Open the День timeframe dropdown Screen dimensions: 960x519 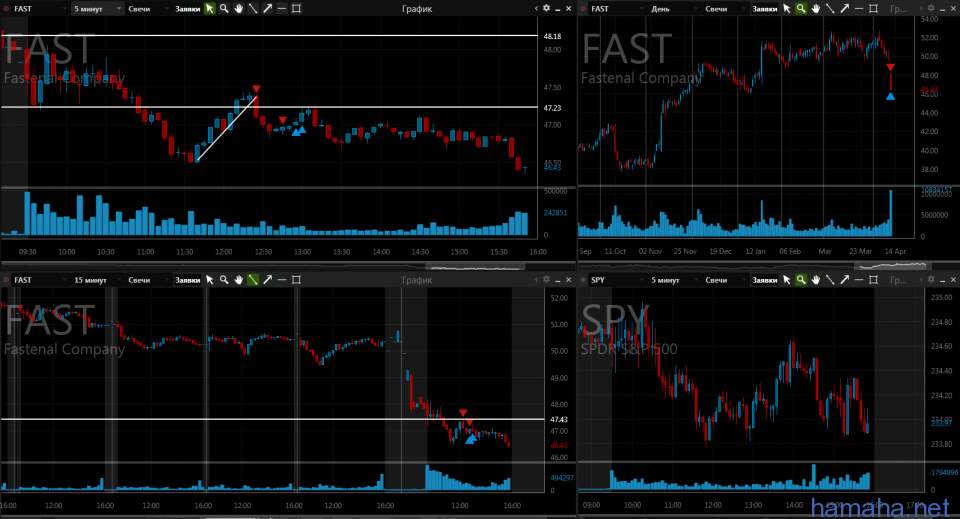[674, 9]
